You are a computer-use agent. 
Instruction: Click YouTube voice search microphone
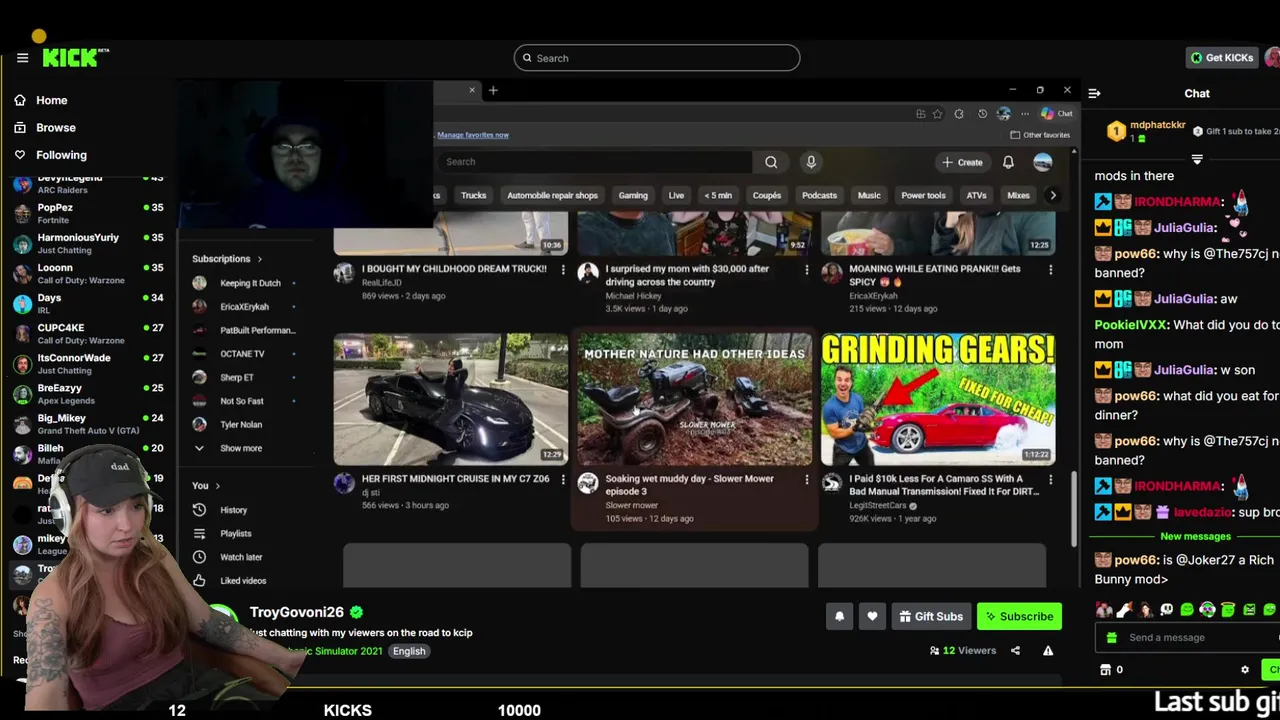pos(811,162)
